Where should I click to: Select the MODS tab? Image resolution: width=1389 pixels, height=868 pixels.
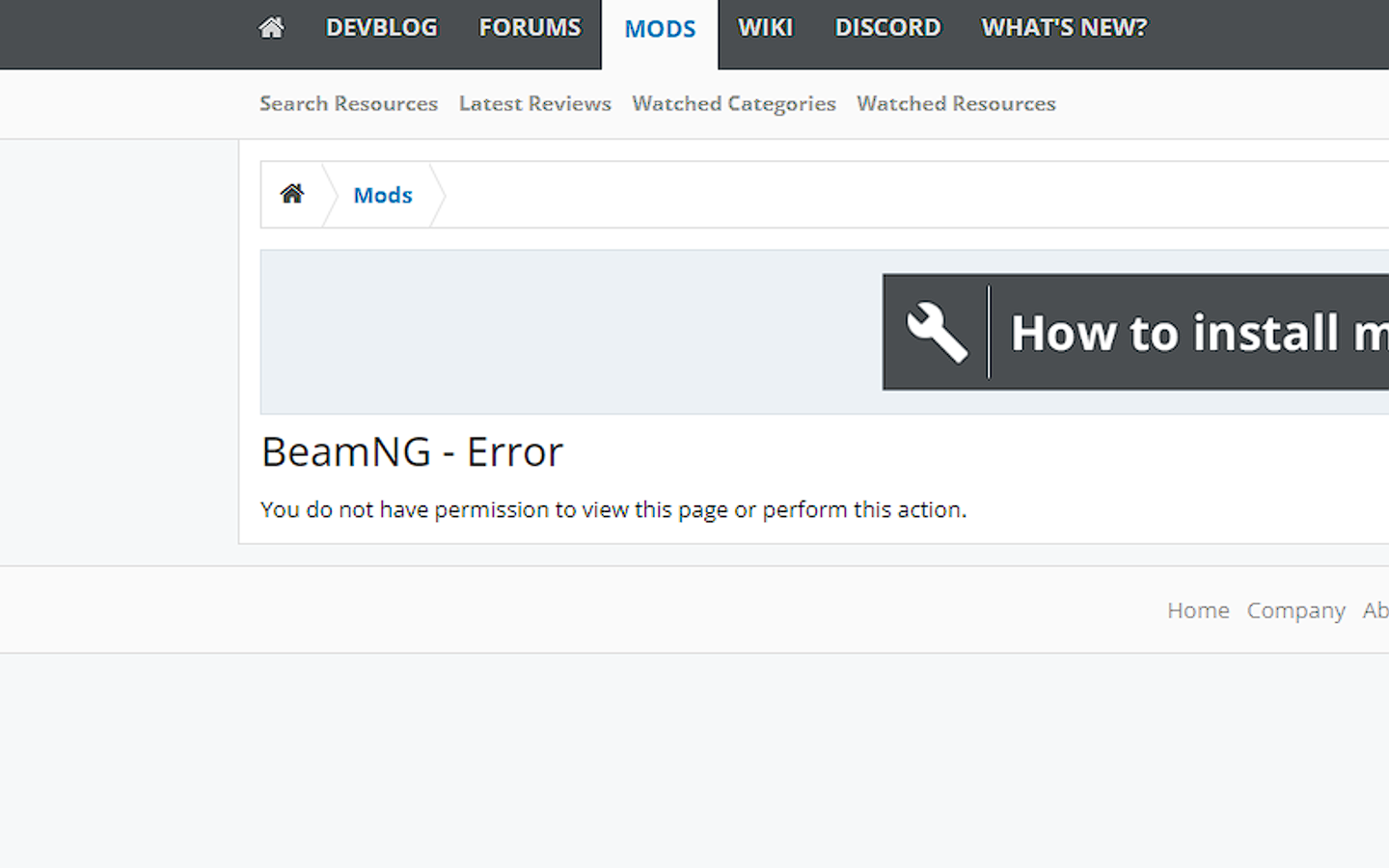pyautogui.click(x=660, y=29)
